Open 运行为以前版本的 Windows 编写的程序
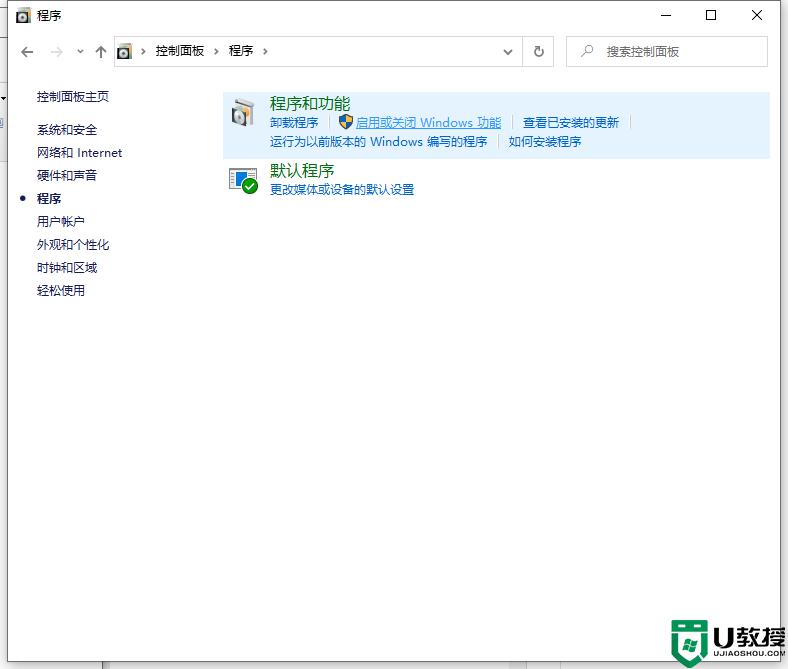Screen dimensions: 788x669 (378, 142)
